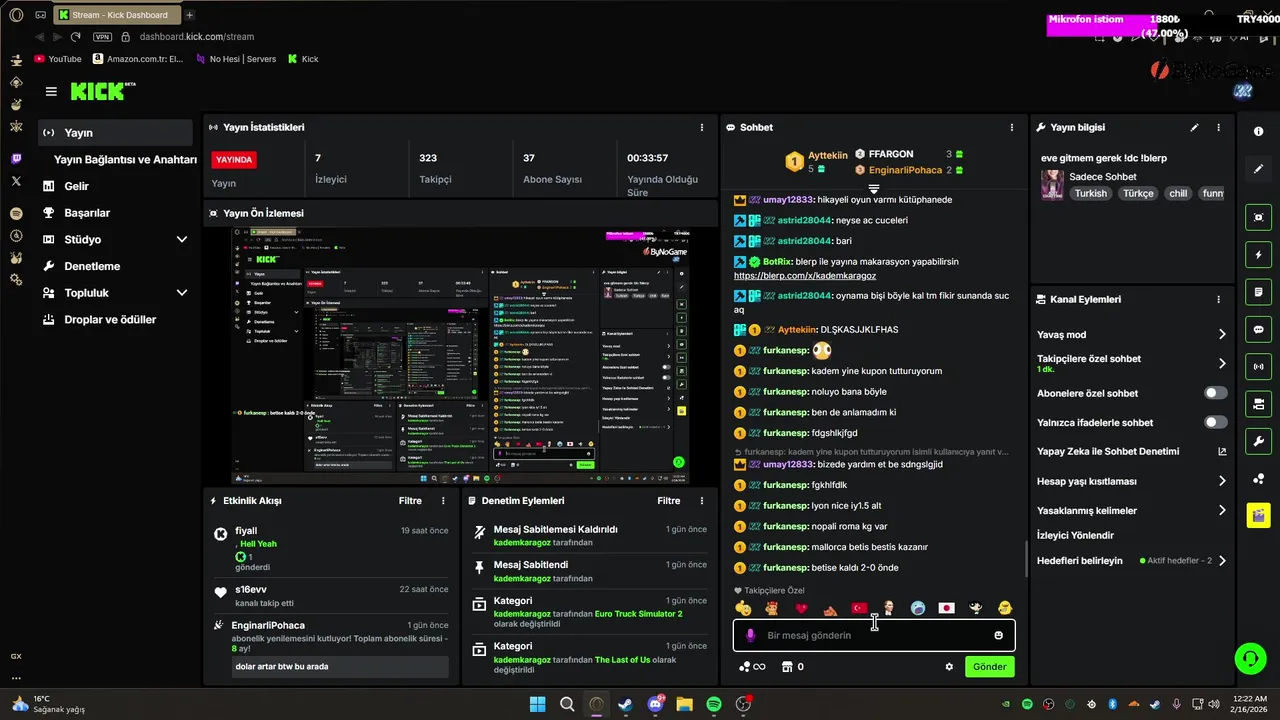The image size is (1280, 720).
Task: Open No Hesi | Servers bookmark
Action: click(x=236, y=59)
